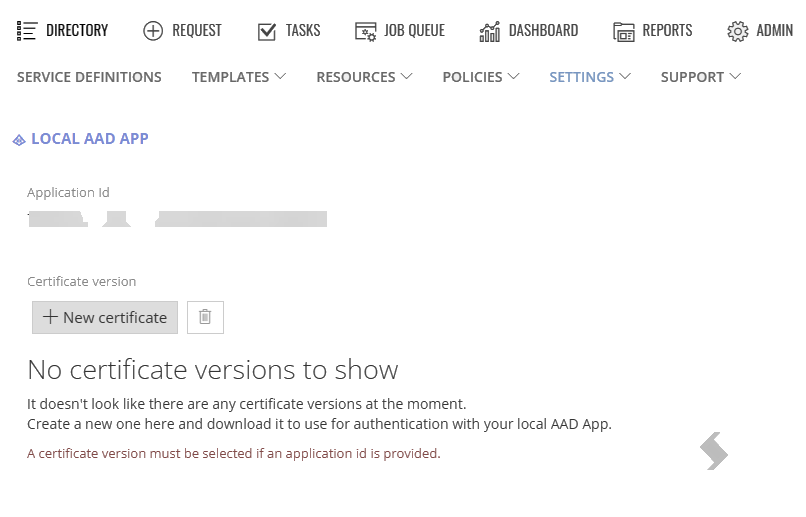
Task: Expand the SETTINGS dropdown
Action: click(590, 77)
